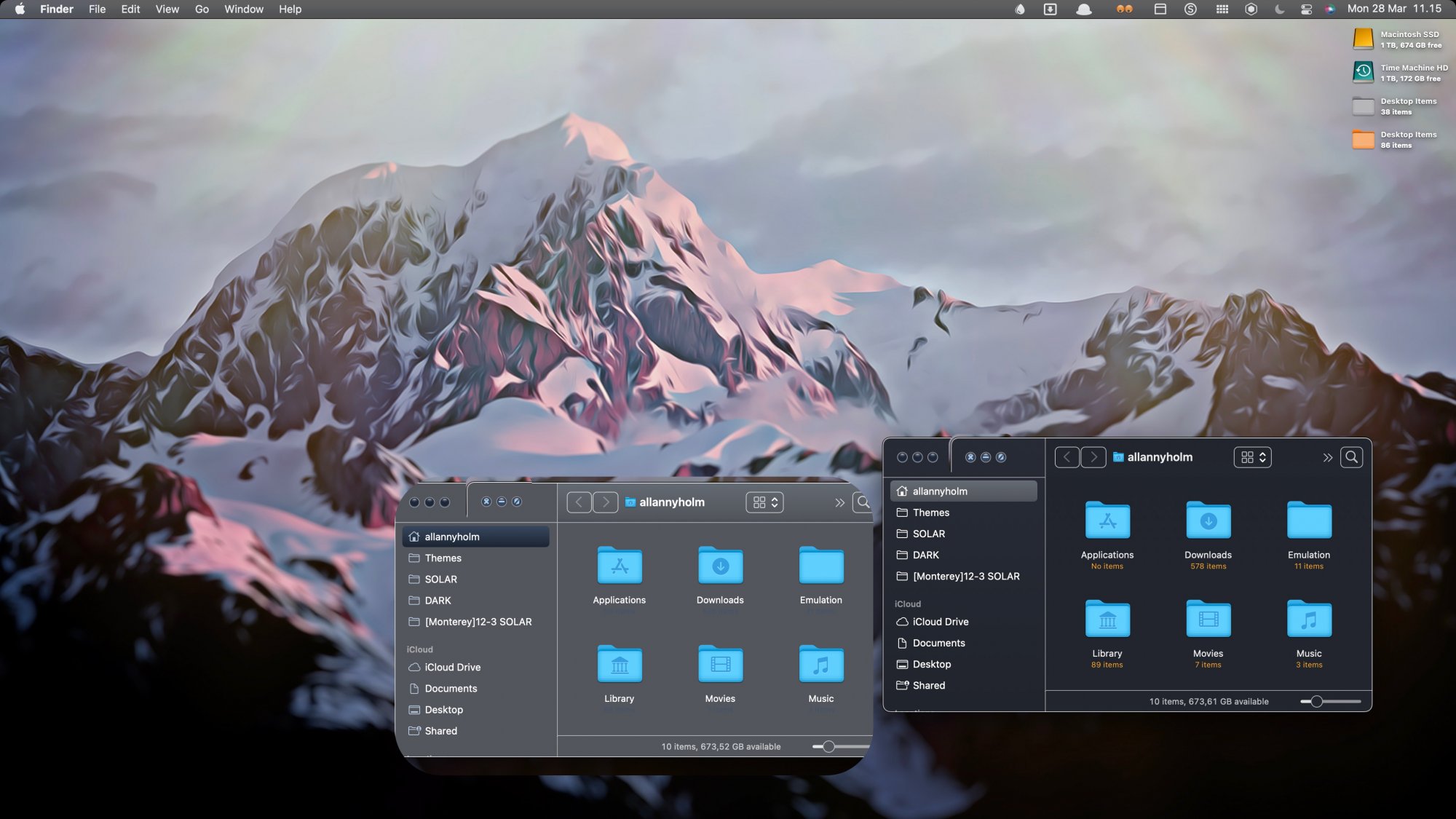Click the orange eyes menu bar icon
This screenshot has width=1456, height=819.
pos(1124,9)
